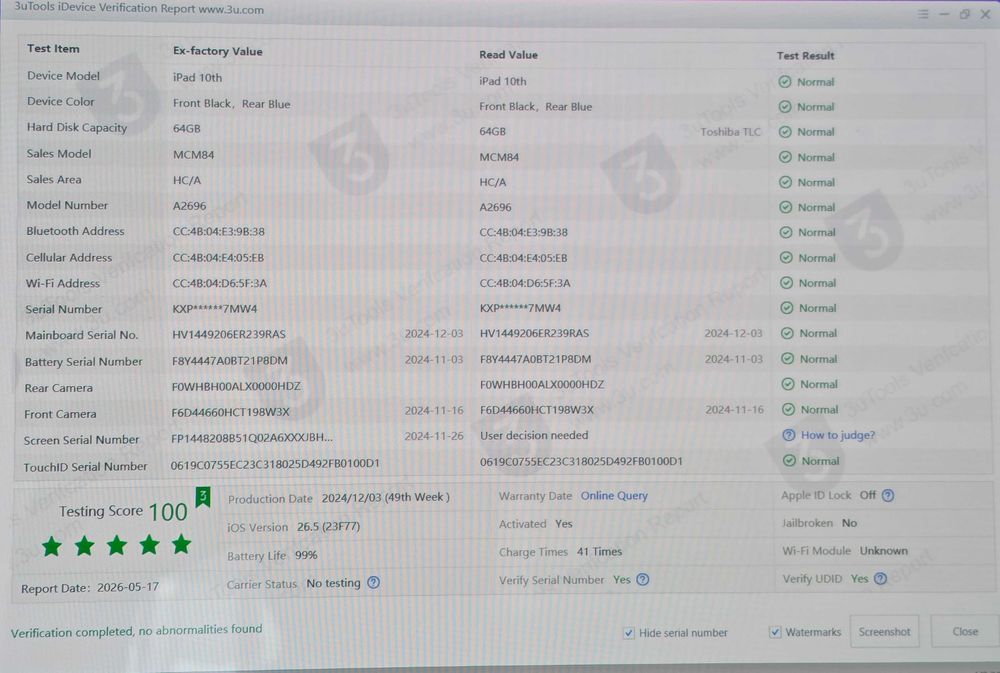Select ex-factory Bluetooth address CC:4B:04:E3:9B:38
This screenshot has height=673, width=1000.
point(219,232)
